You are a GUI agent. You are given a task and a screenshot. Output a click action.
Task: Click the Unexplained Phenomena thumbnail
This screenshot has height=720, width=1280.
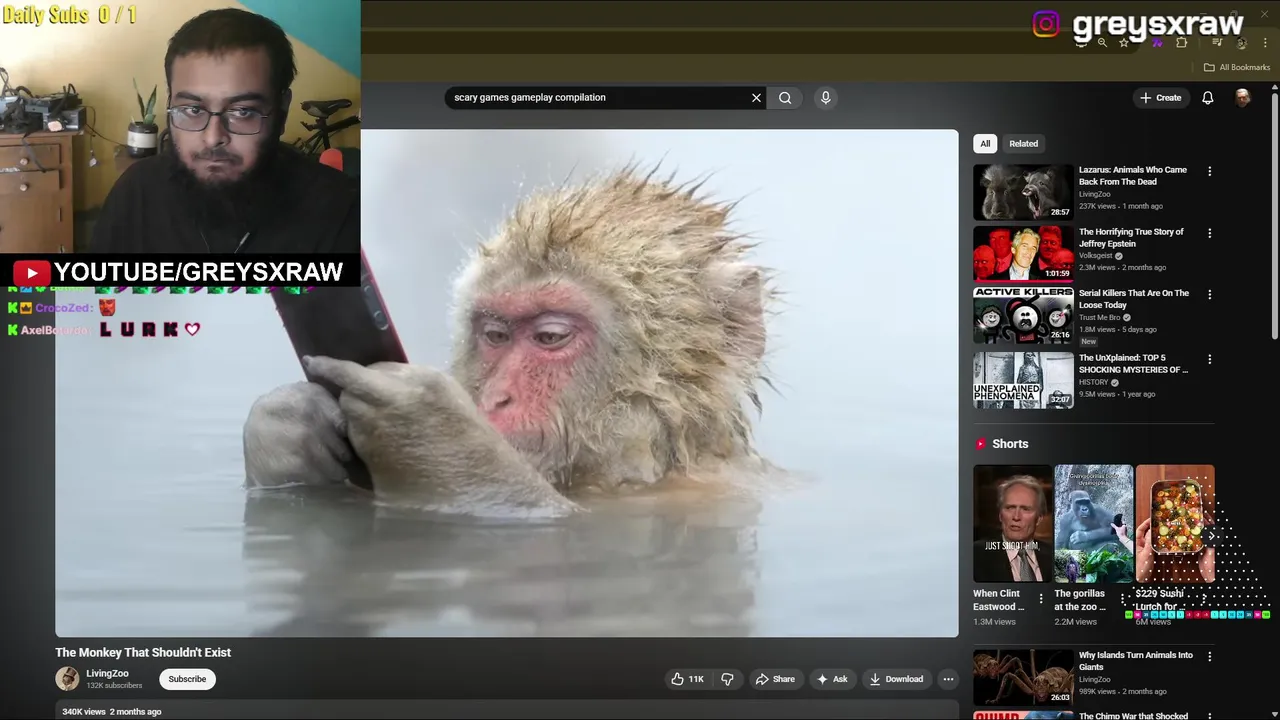point(1023,380)
